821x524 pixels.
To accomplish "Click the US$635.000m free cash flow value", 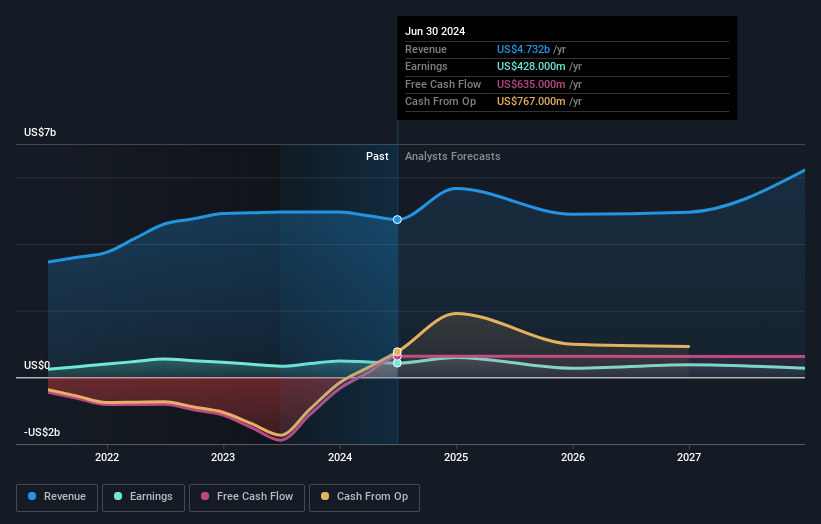I will (x=531, y=84).
